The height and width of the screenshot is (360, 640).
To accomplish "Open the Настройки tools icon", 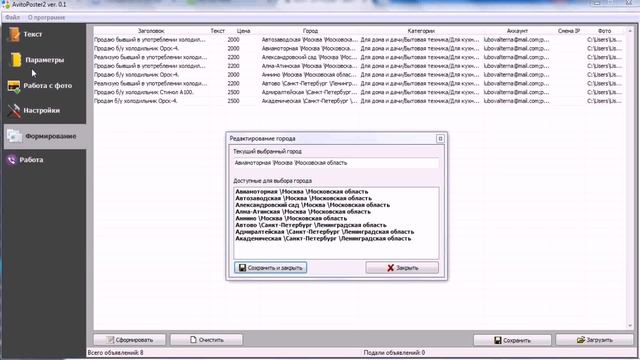I will coord(13,111).
